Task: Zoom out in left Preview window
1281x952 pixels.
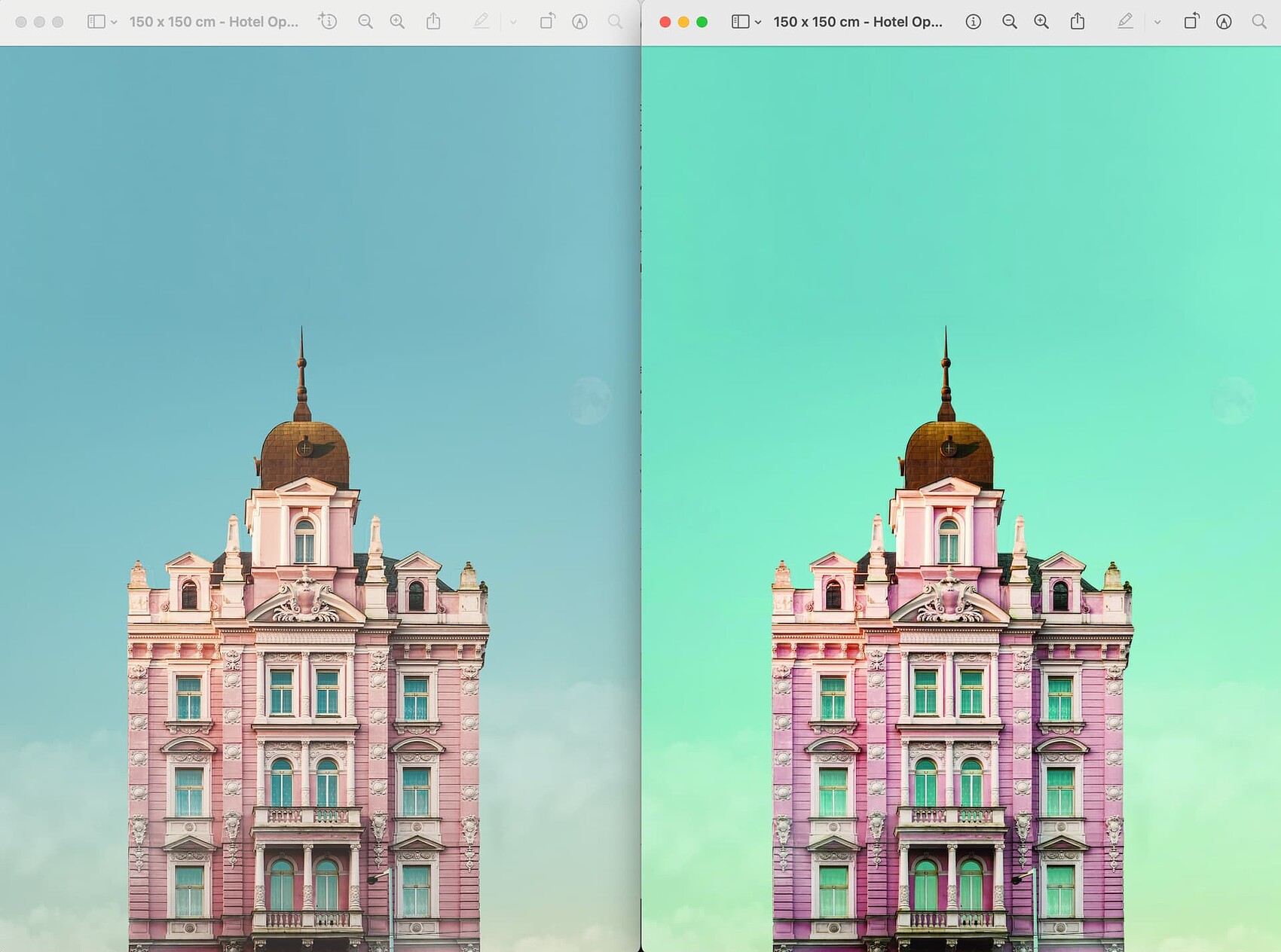Action: [365, 22]
